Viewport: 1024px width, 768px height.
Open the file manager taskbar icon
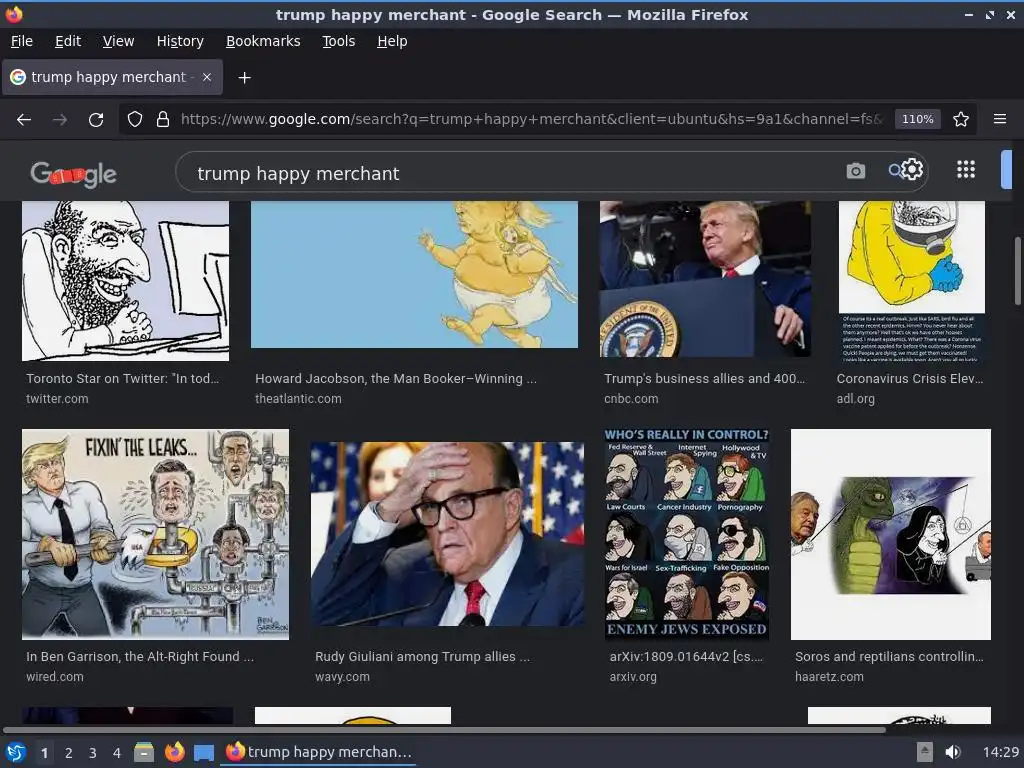(x=144, y=752)
